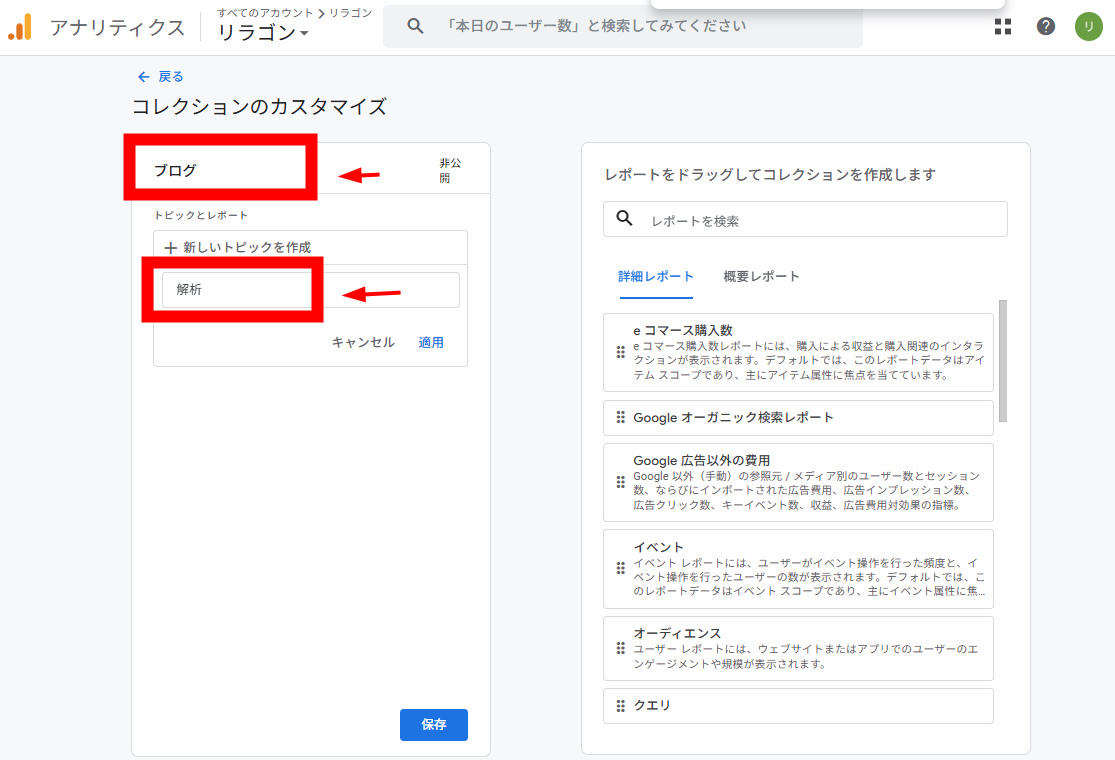Open the help question mark icon
Image resolution: width=1115 pixels, height=760 pixels.
coord(1046,27)
